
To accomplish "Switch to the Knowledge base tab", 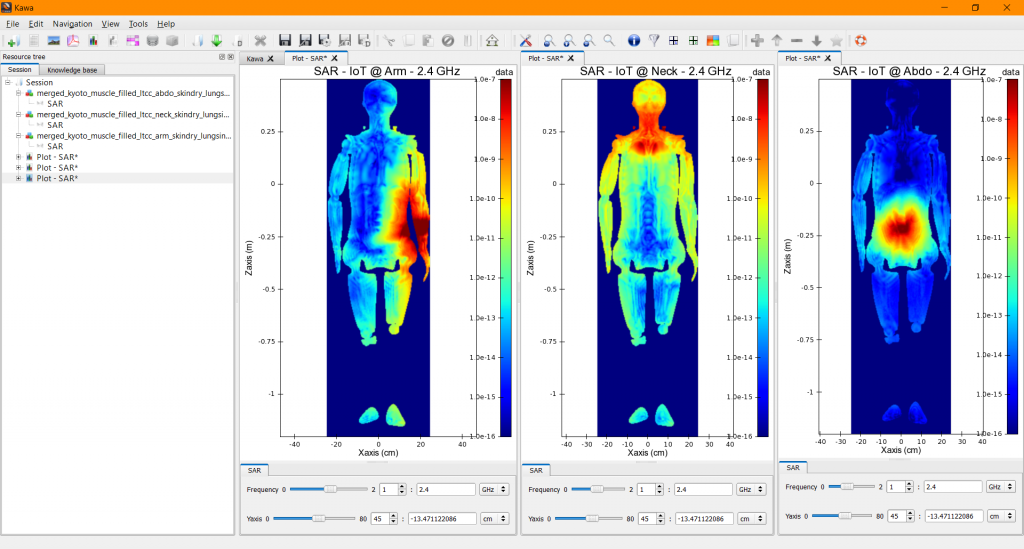I will pos(72,70).
